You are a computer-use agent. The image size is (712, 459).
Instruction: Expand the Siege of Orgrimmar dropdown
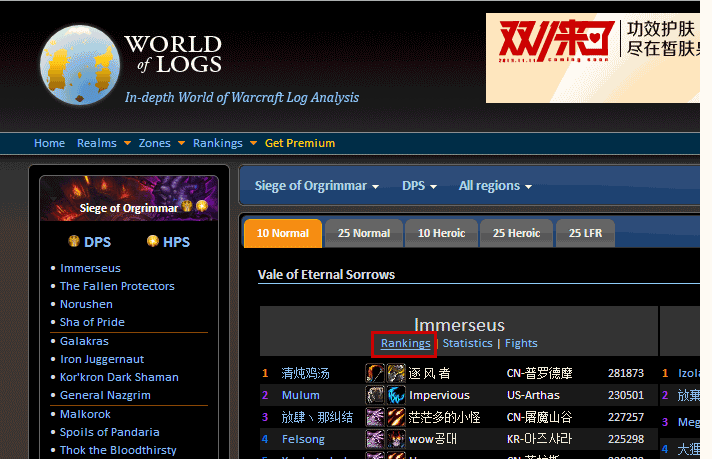(316, 186)
